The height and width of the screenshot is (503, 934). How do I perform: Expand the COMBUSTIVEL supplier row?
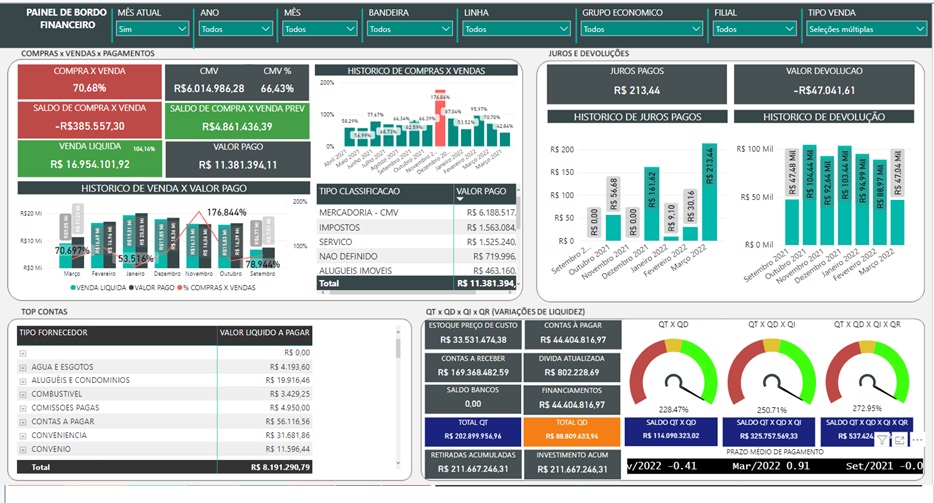[23, 395]
